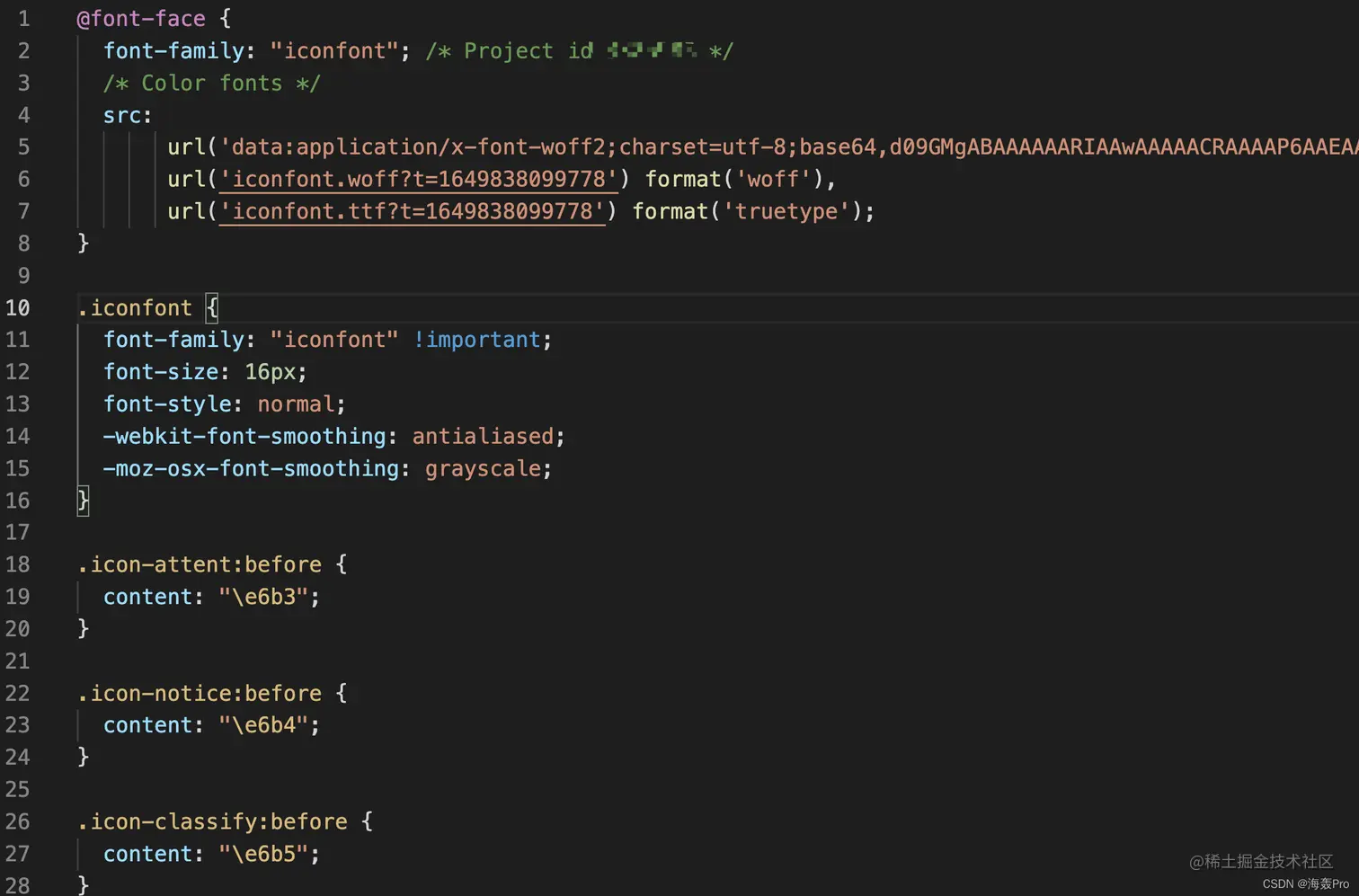1359x896 pixels.
Task: Click the -moz-osx-font-smoothing property
Action: tap(251, 468)
